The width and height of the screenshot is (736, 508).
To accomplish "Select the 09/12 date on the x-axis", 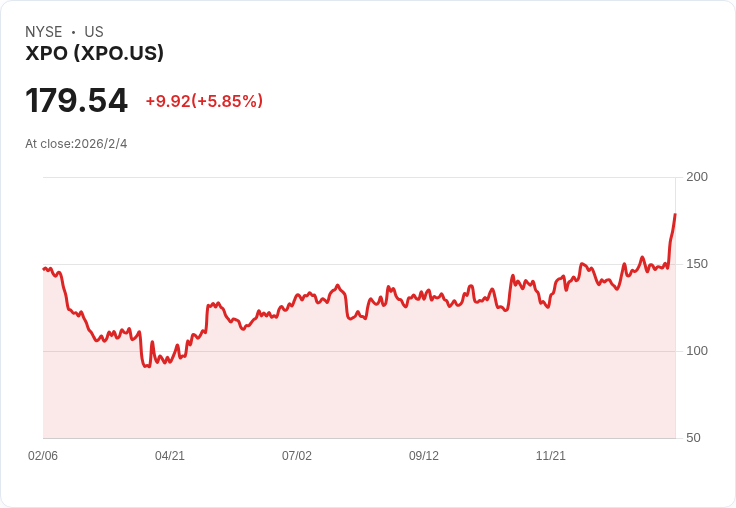I will pyautogui.click(x=424, y=456).
